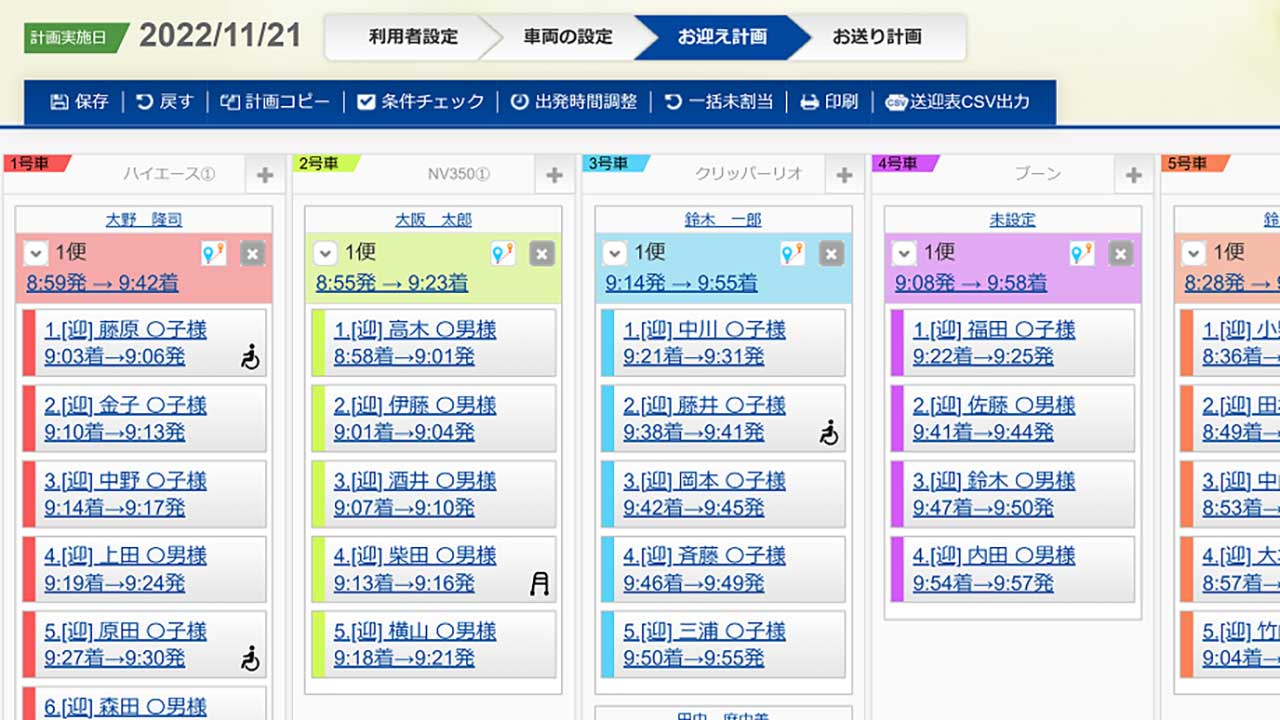Screen dimensions: 1280x720
Task: Click 一括未割当 bulk unassign button
Action: click(719, 101)
